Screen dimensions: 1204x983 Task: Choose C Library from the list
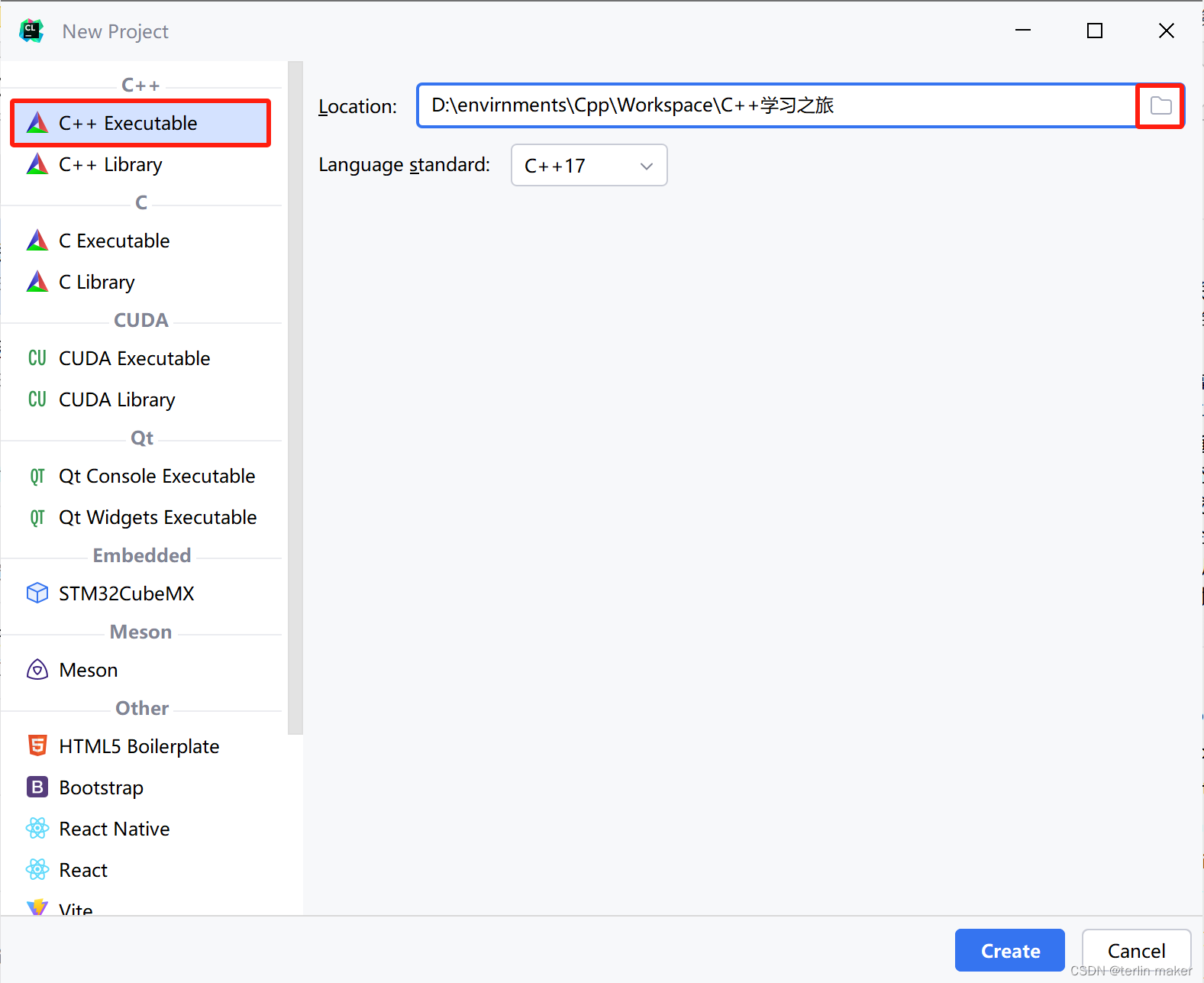pos(140,282)
